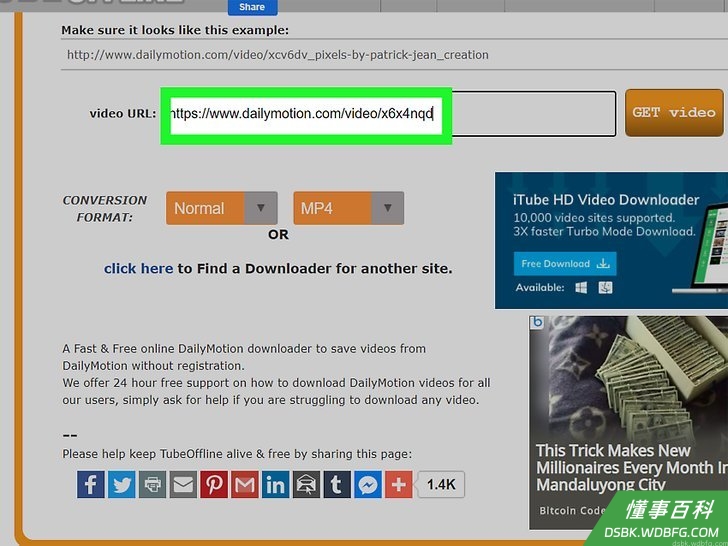Follow the 'click here' downloader link
Image resolution: width=728 pixels, height=546 pixels.
138,268
